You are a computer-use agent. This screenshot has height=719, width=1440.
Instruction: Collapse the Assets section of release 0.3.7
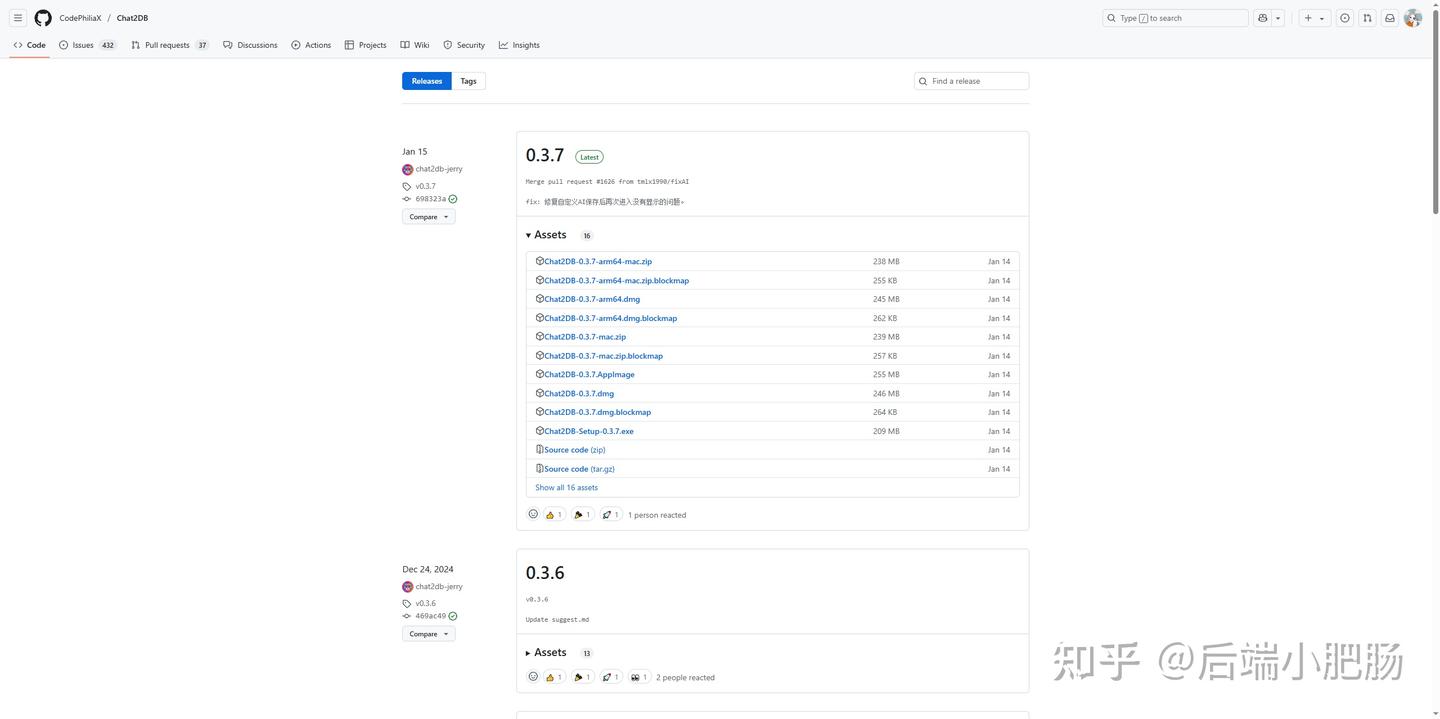pyautogui.click(x=549, y=234)
